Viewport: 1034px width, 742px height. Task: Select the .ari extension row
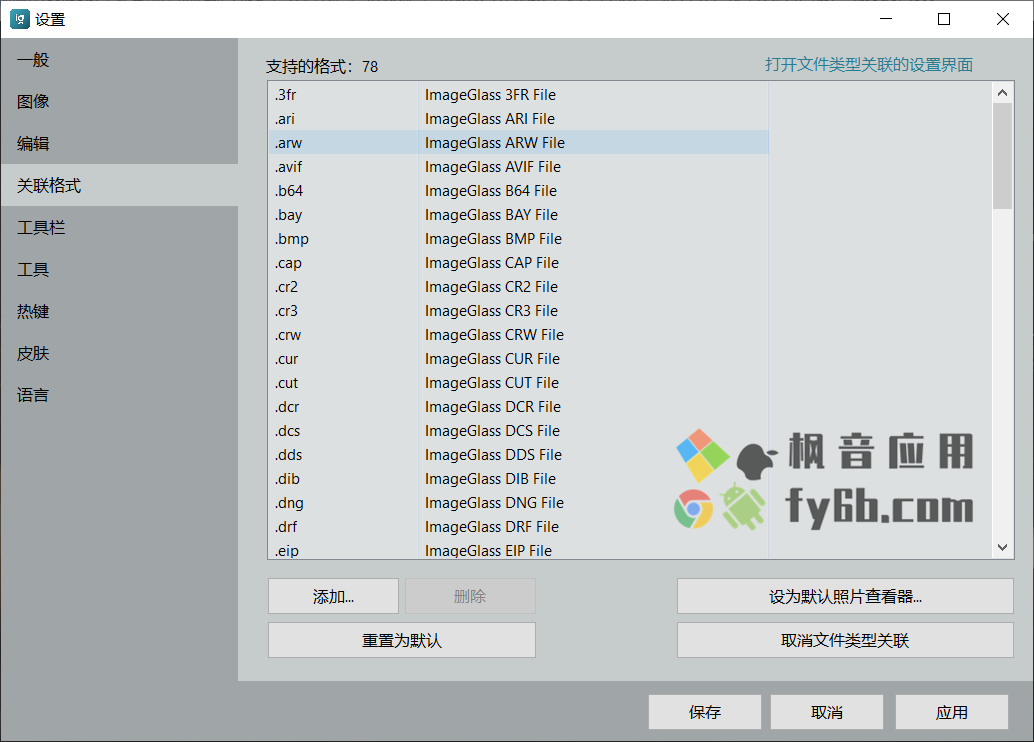(518, 119)
